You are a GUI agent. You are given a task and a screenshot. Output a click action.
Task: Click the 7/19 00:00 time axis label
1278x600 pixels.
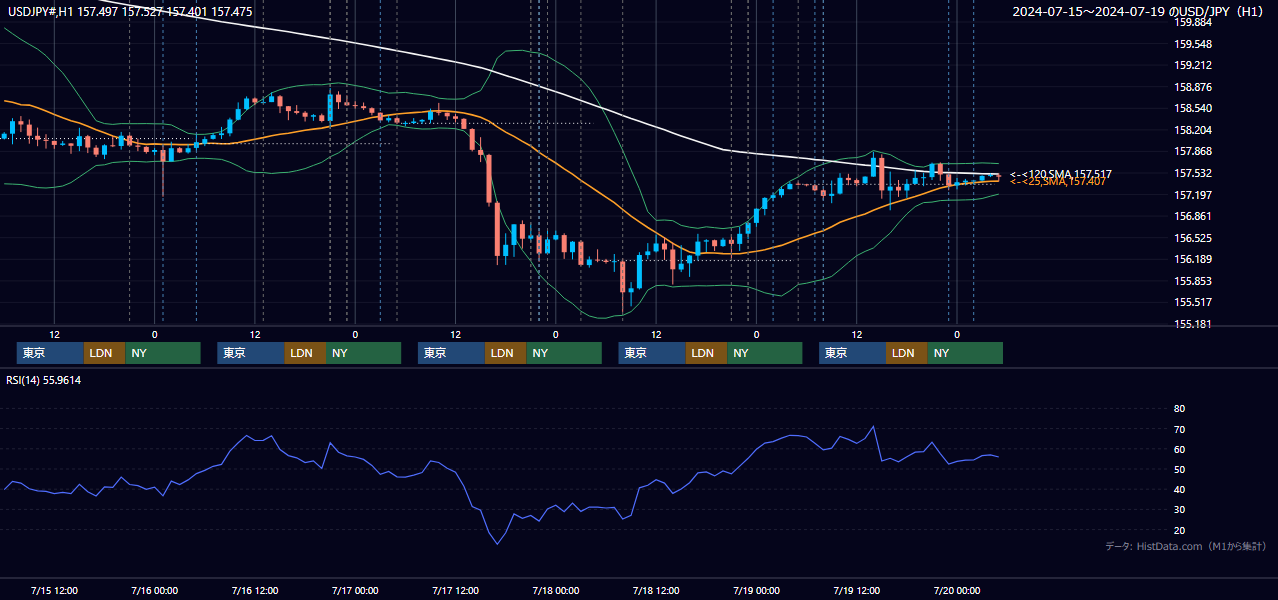tap(756, 590)
